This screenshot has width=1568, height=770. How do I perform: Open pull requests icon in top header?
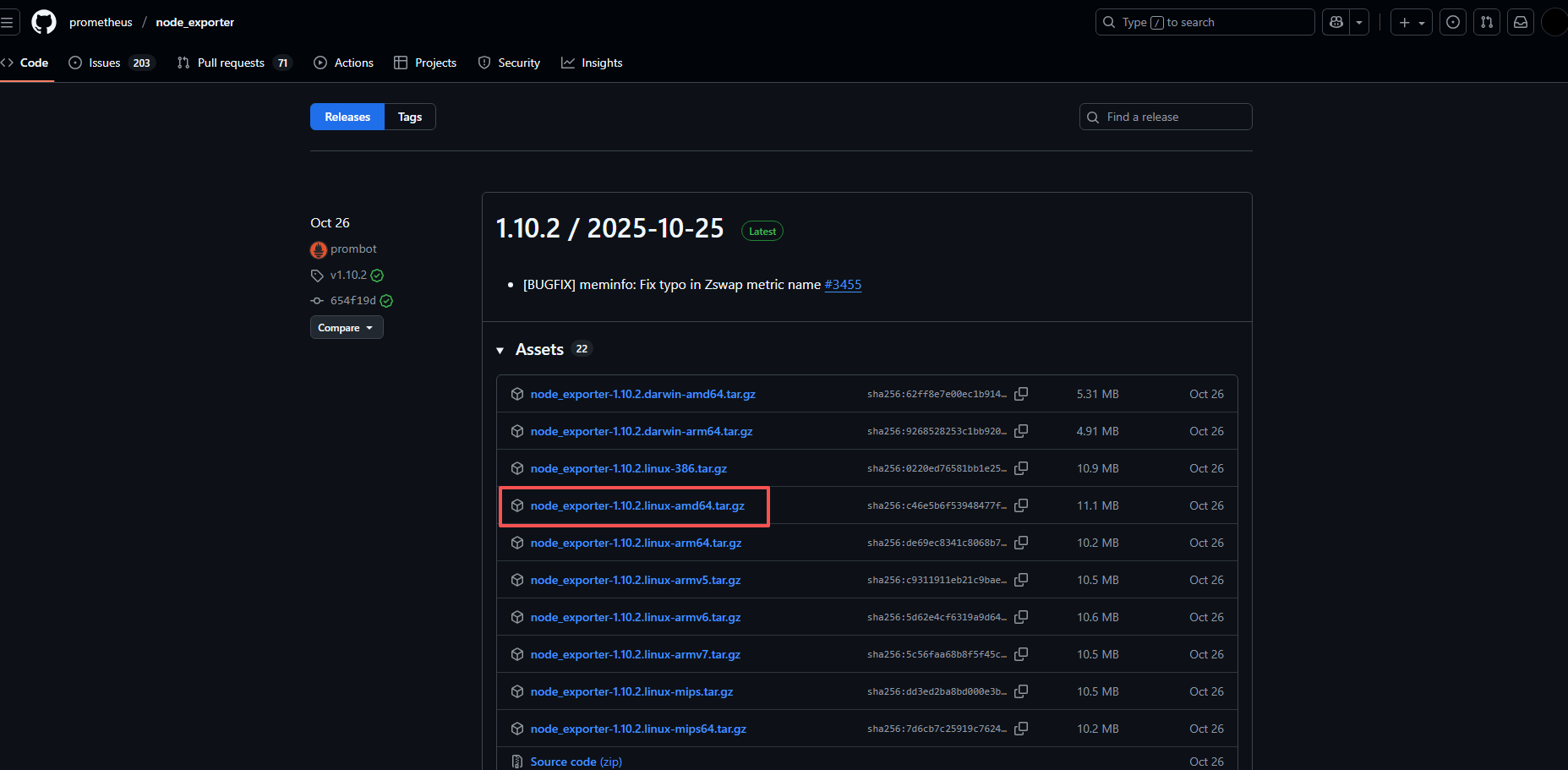(1486, 22)
